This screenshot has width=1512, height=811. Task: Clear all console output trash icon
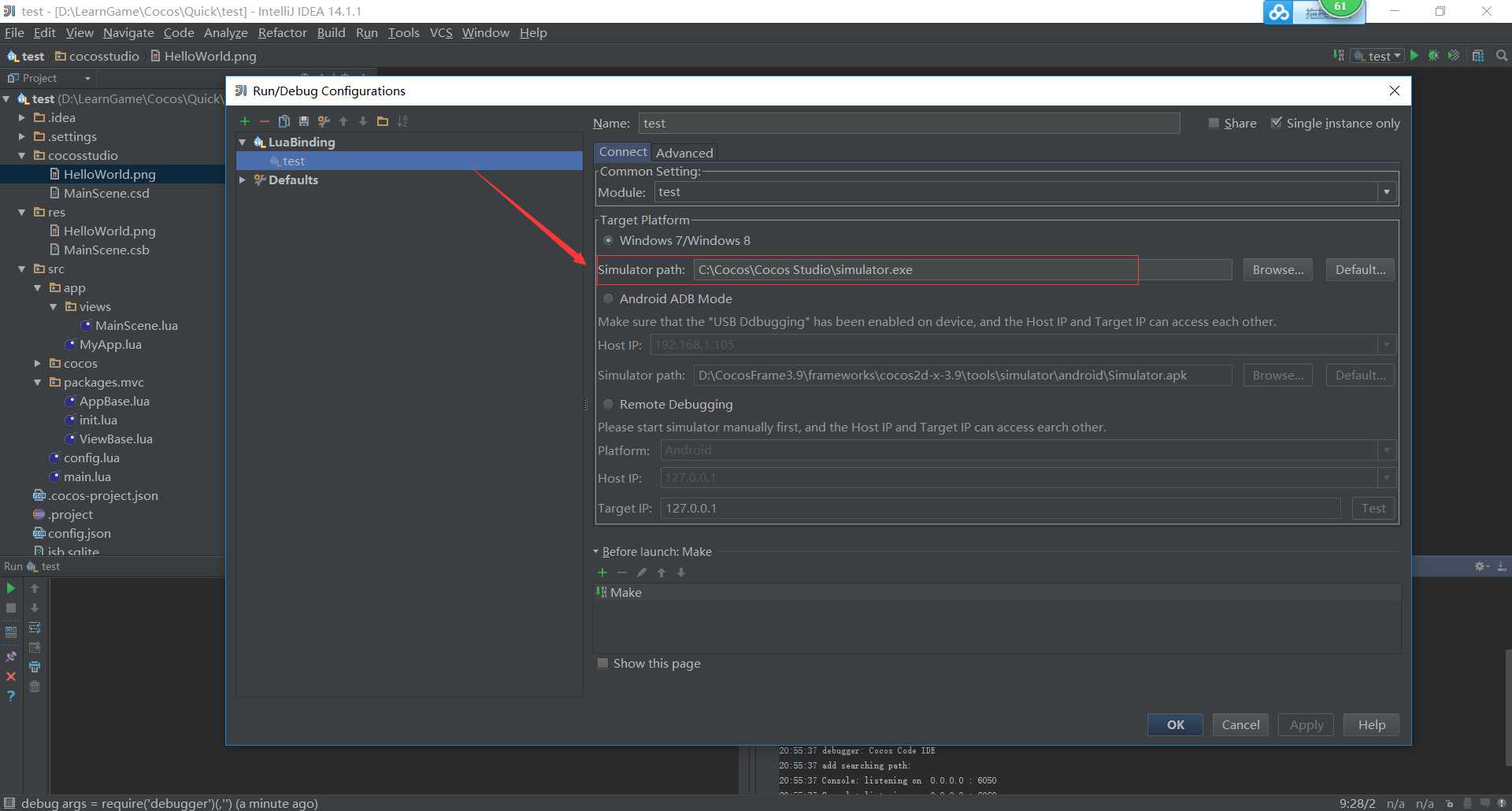point(35,687)
